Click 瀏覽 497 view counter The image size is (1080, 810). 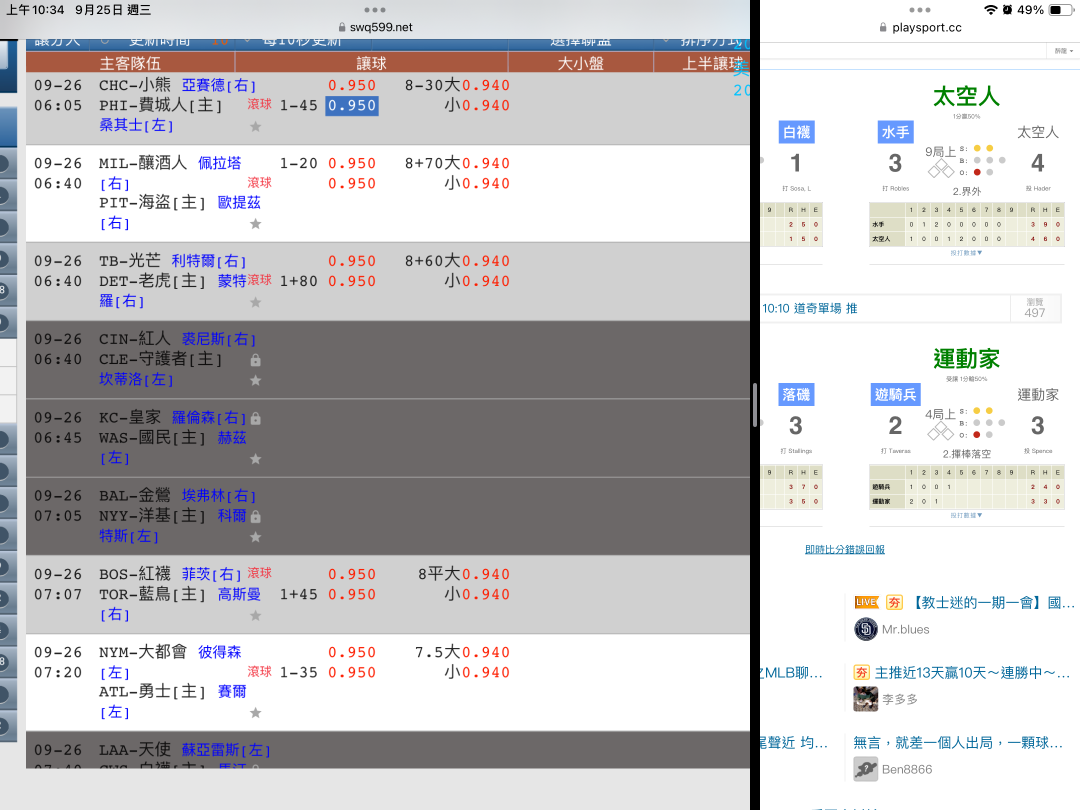click(1035, 308)
